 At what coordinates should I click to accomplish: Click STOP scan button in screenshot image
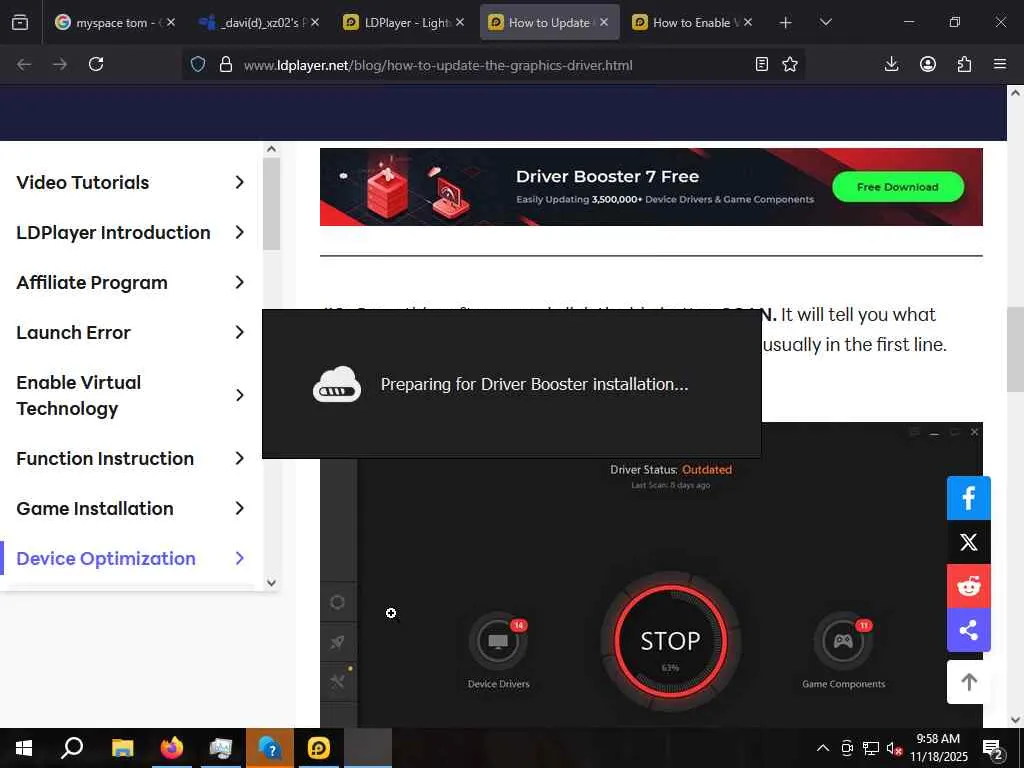click(671, 641)
